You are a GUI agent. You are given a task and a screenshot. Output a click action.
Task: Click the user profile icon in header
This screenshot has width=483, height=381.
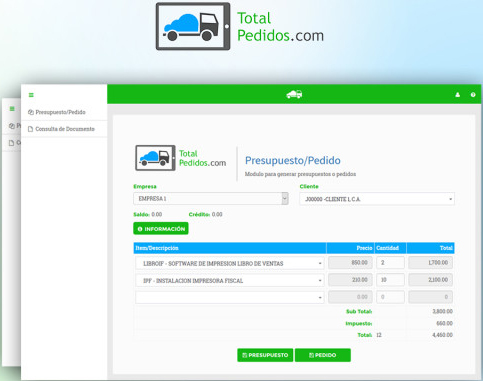point(458,95)
